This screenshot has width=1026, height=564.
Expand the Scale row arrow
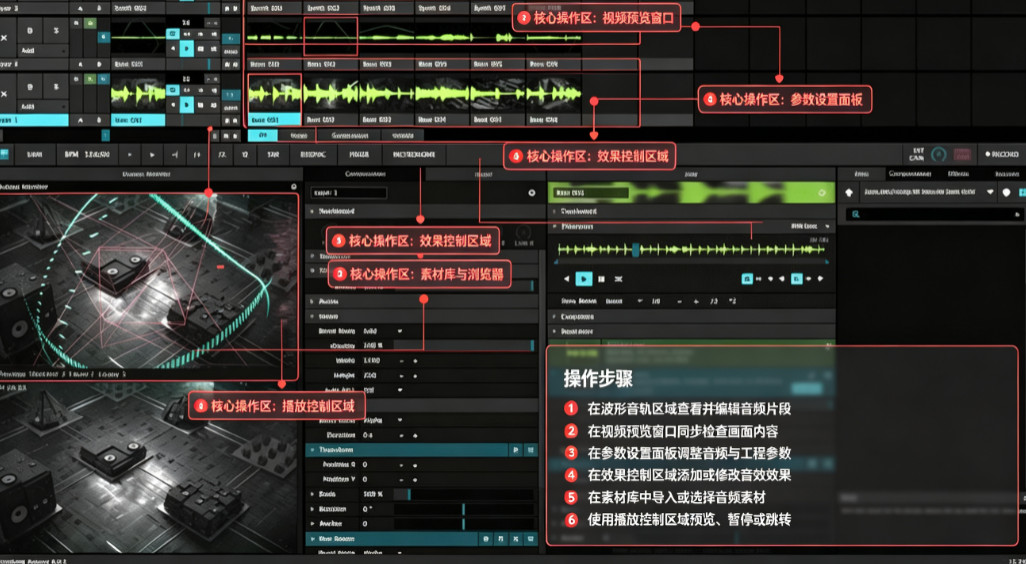coord(312,495)
